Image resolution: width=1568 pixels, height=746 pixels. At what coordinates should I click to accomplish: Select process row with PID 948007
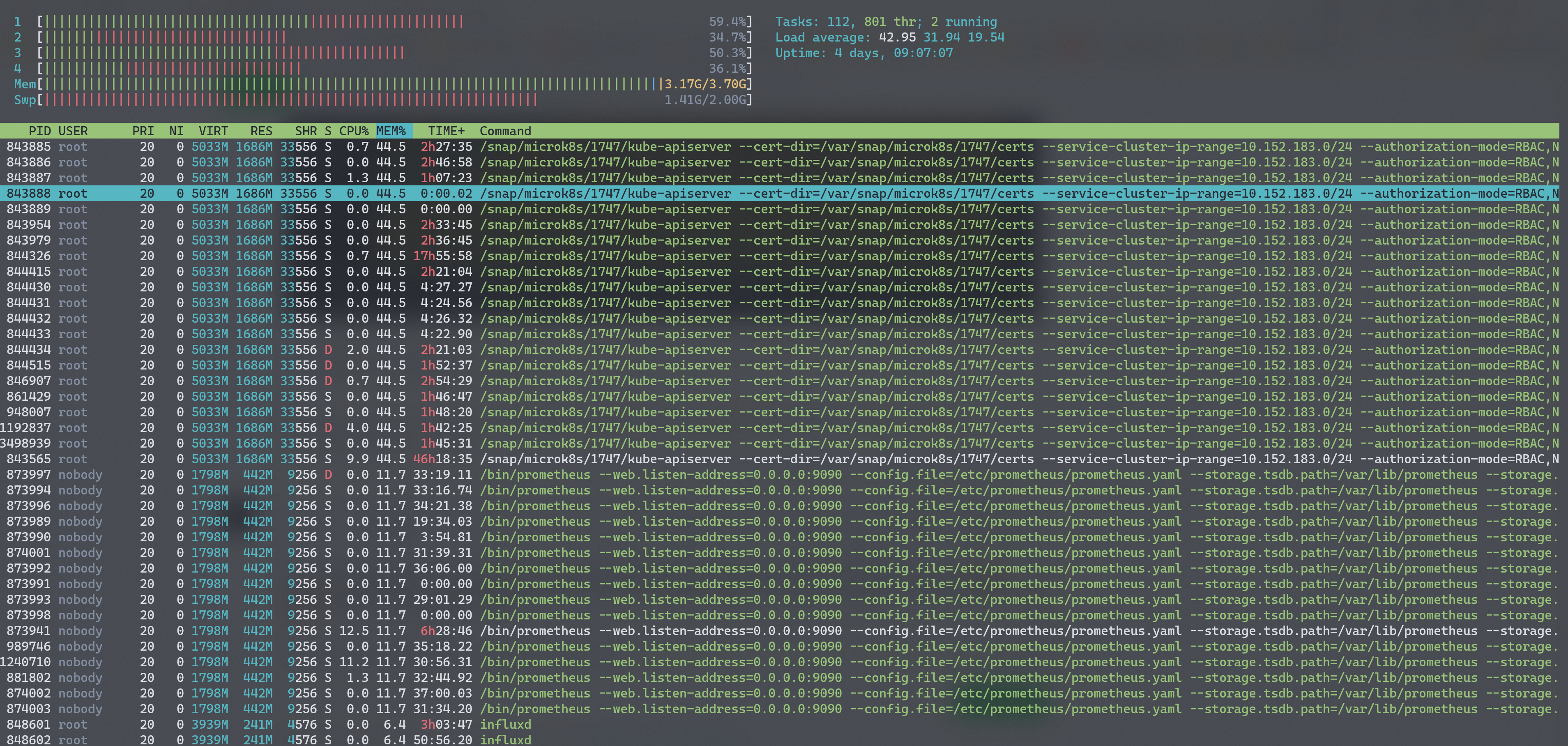[x=780, y=413]
